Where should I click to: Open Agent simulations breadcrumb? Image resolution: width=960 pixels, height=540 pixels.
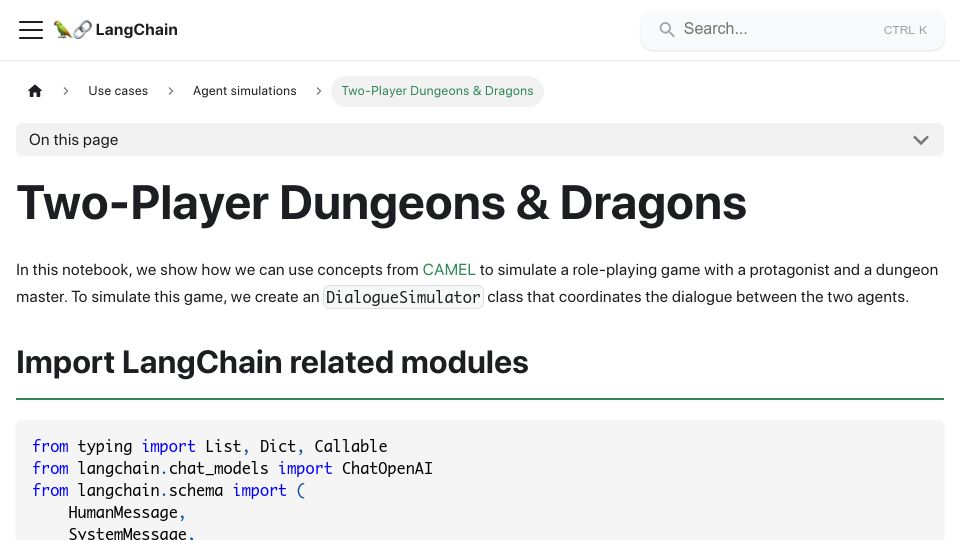(x=244, y=91)
